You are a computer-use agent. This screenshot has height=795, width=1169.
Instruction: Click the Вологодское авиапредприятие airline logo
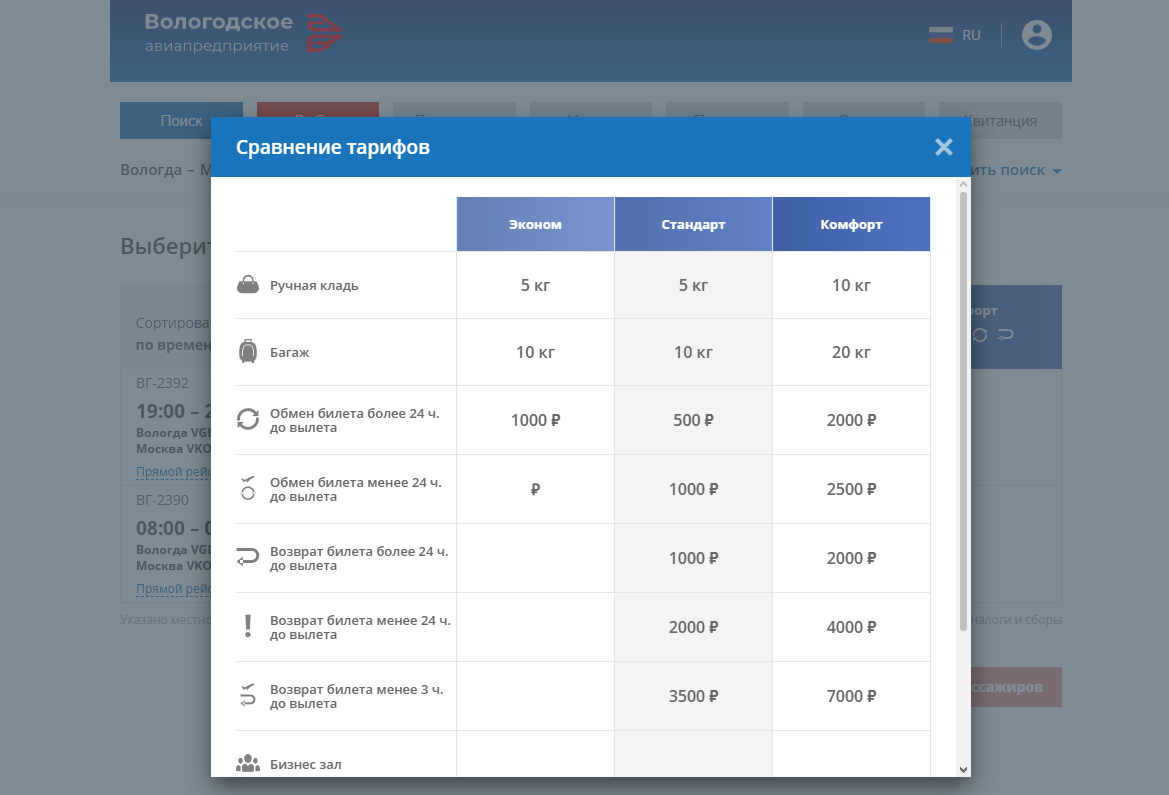243,34
